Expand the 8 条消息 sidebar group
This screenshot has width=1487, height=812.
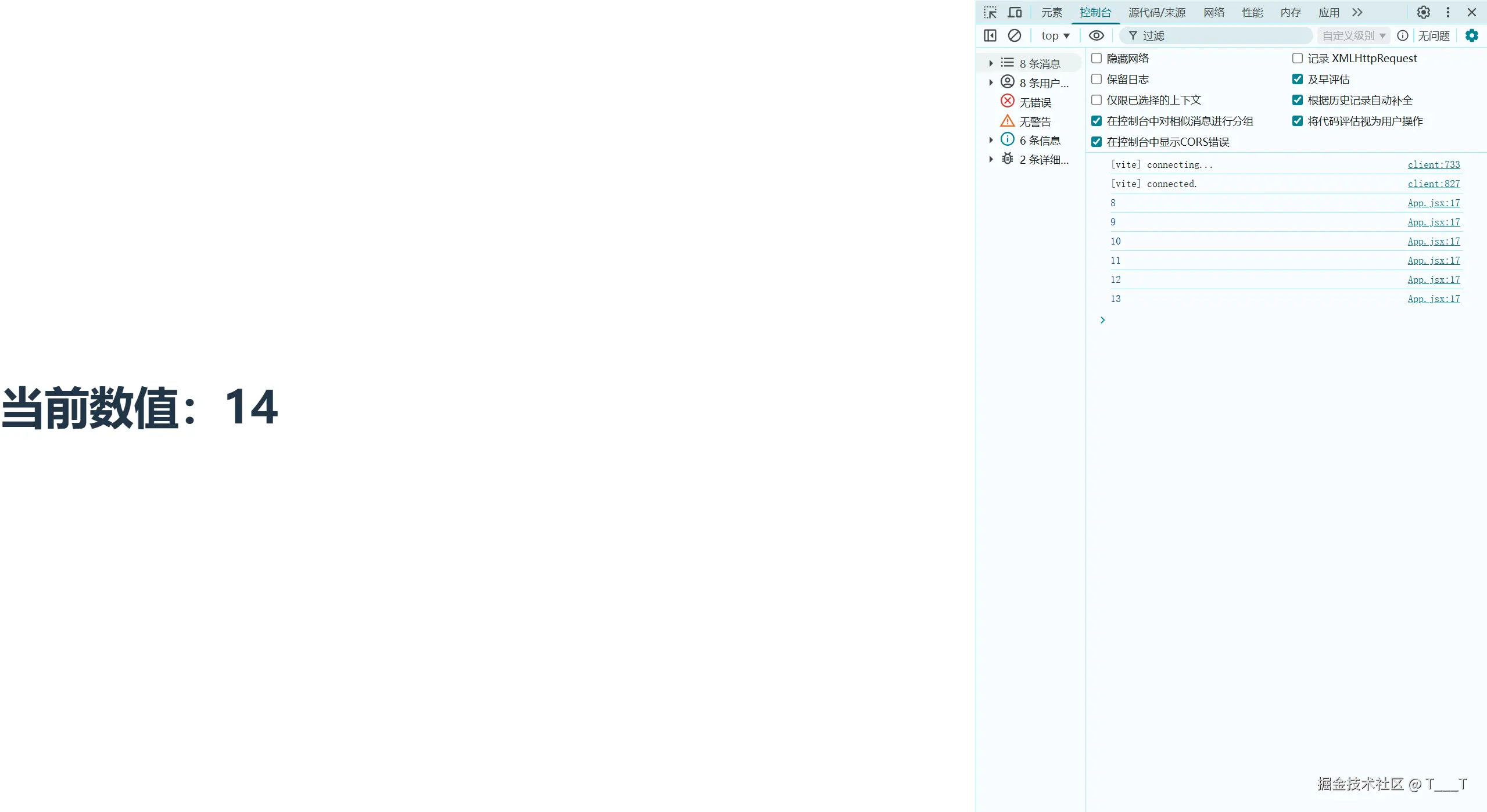click(991, 63)
